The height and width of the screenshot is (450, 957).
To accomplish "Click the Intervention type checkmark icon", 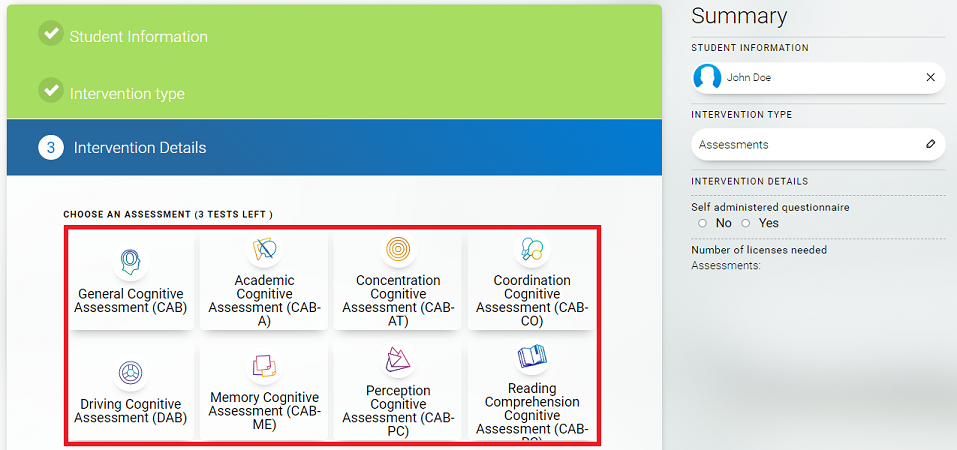I will click(51, 91).
